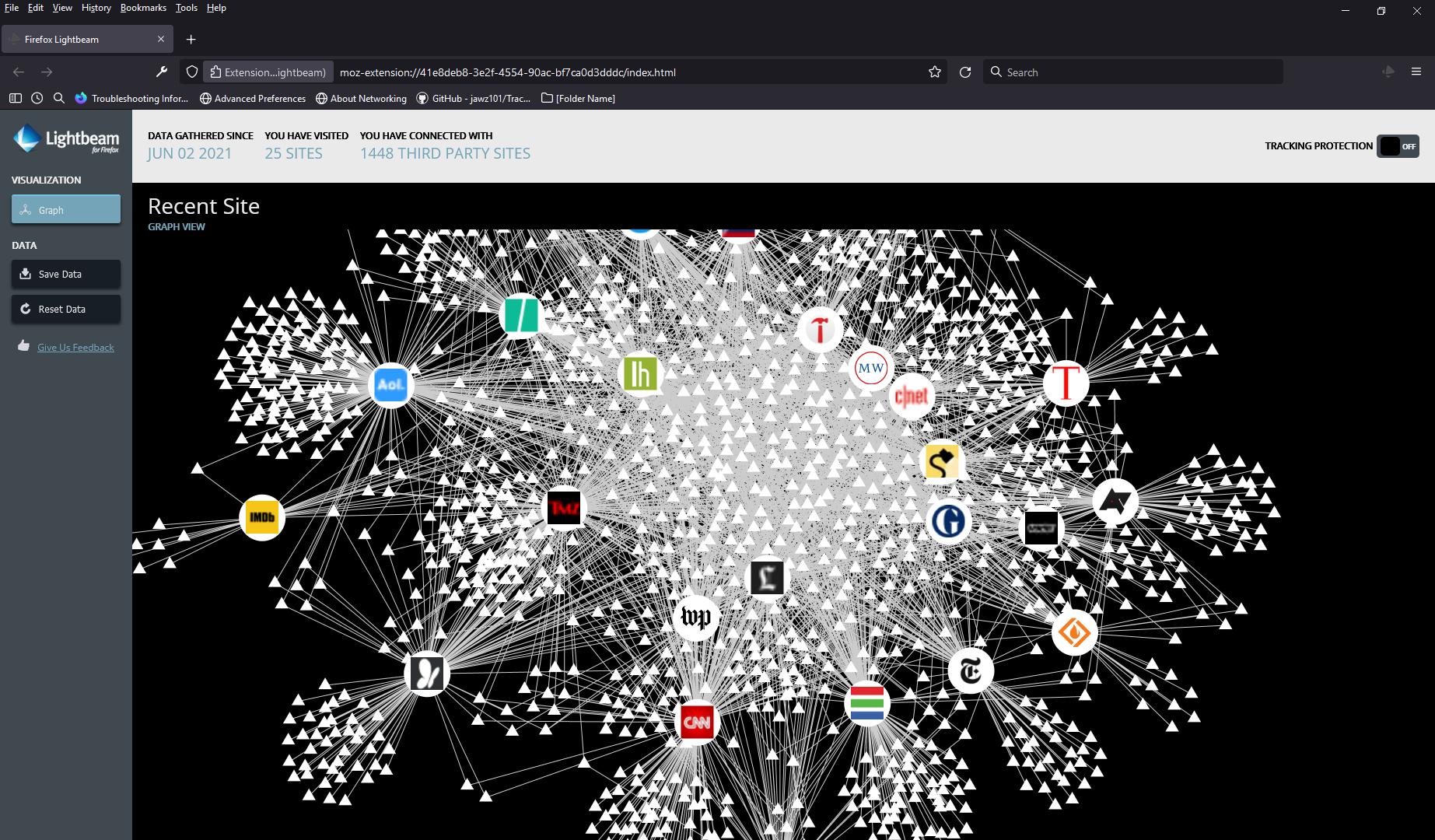Click the IMDb site node

(x=262, y=517)
